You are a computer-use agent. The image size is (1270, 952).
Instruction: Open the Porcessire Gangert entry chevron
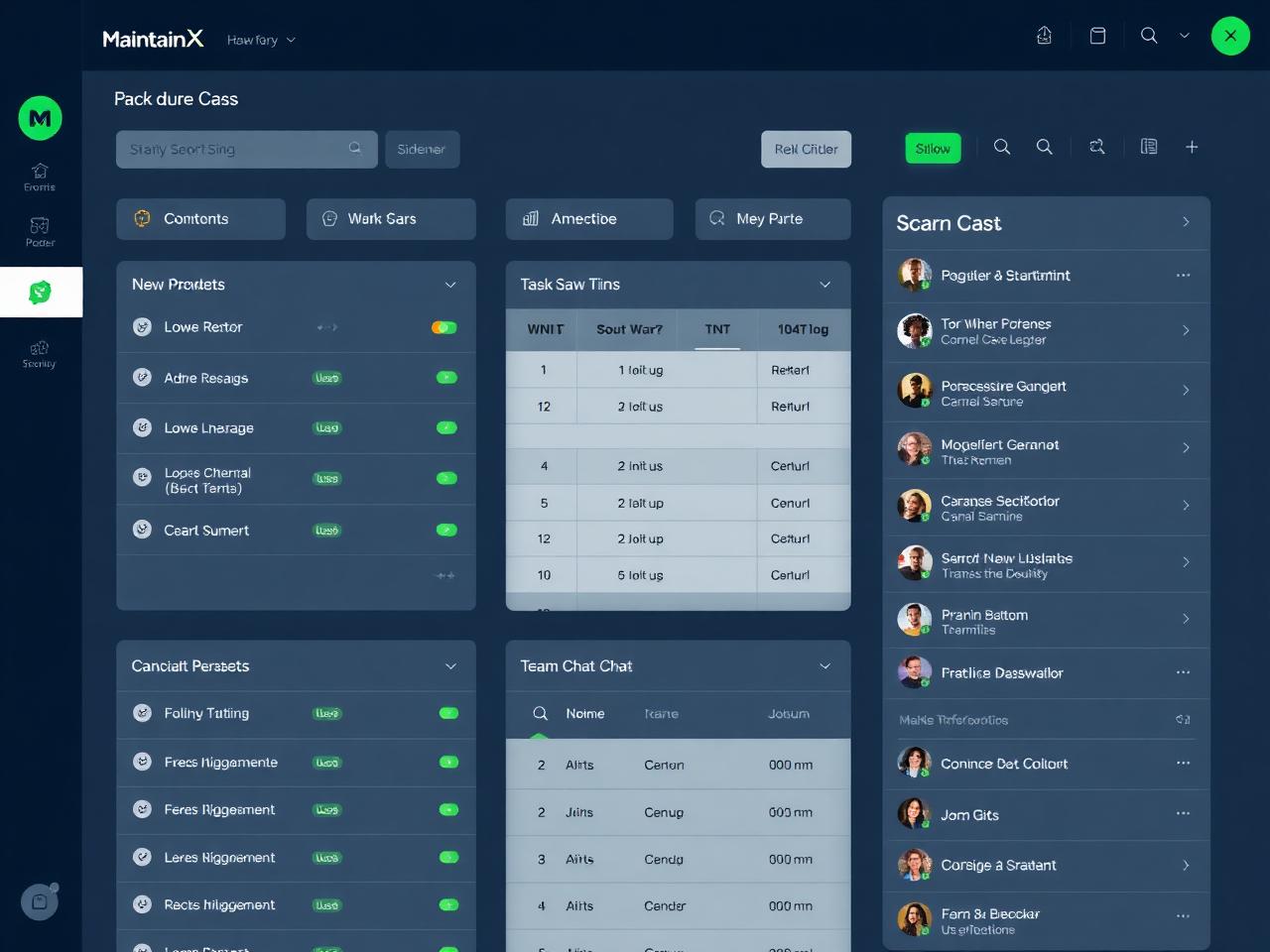(x=1186, y=391)
